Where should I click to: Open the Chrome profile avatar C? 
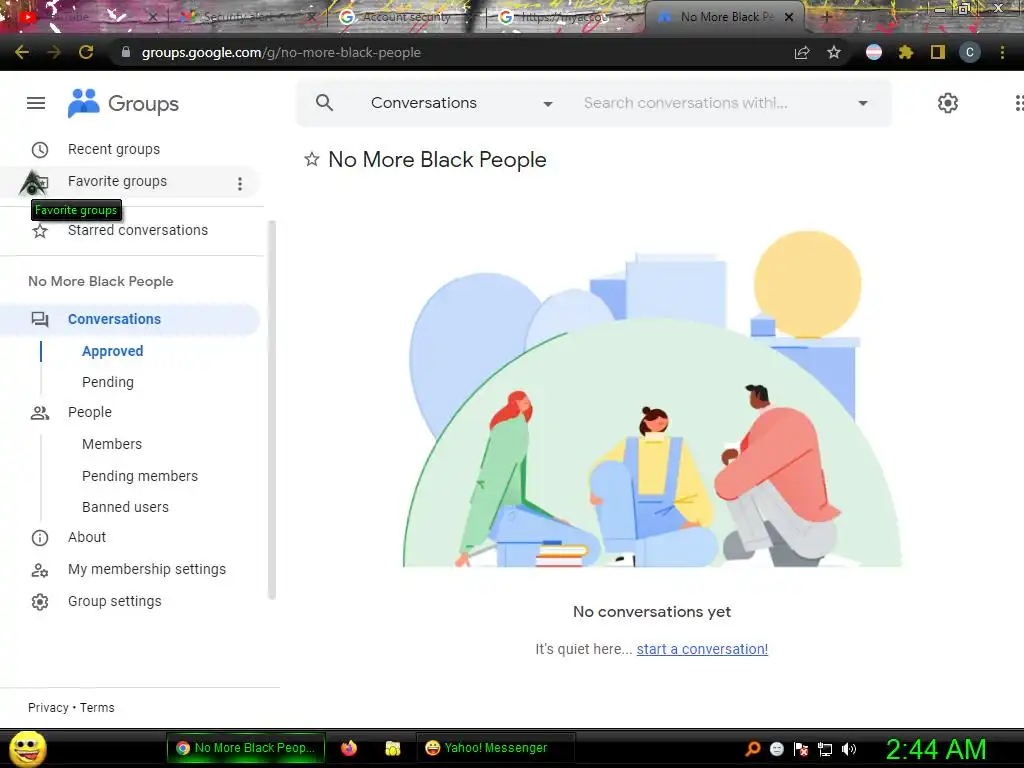970,52
